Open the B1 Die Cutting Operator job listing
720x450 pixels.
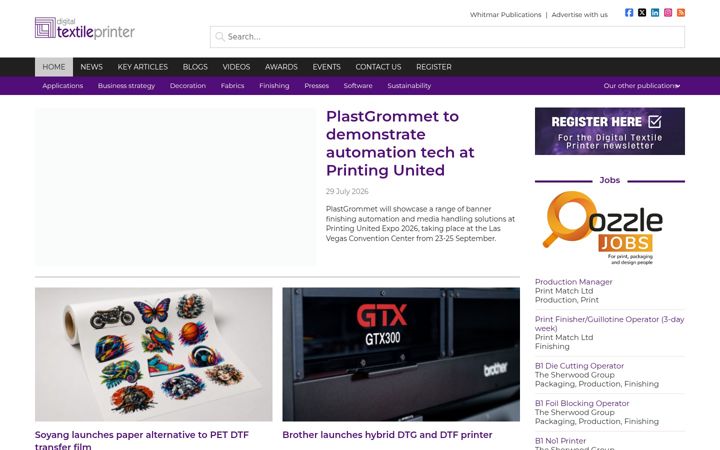pos(579,366)
